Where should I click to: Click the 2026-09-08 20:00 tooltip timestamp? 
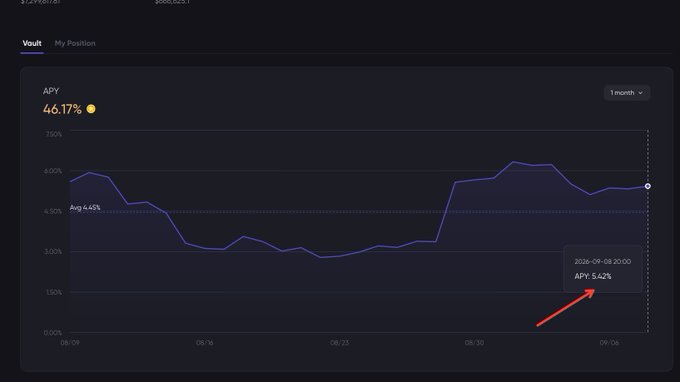602,261
